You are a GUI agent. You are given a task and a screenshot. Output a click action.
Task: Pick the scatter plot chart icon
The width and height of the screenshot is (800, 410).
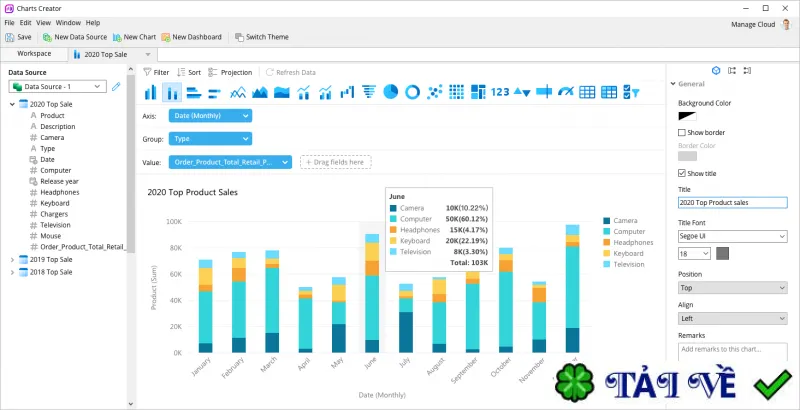pyautogui.click(x=435, y=92)
